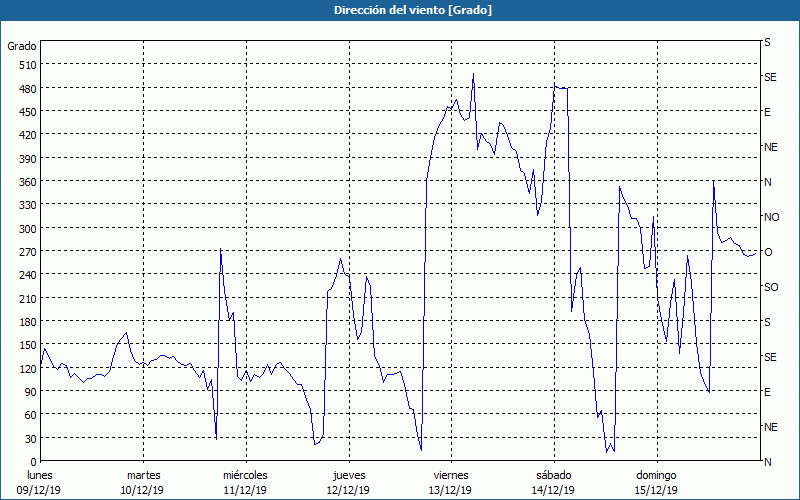This screenshot has height=500, width=800.
Task: Click compass 'N' at the 0 level
Action: (x=767, y=462)
